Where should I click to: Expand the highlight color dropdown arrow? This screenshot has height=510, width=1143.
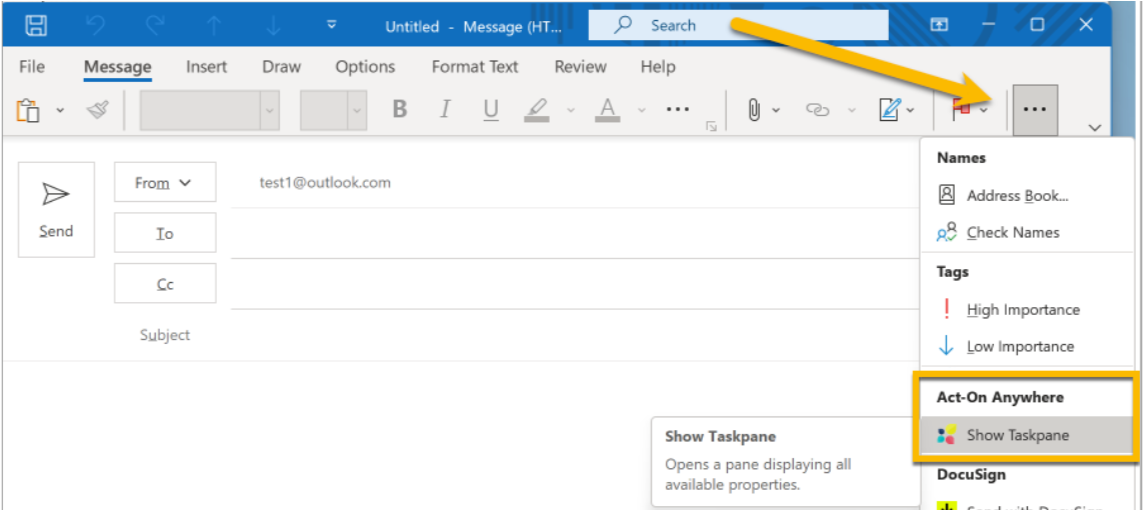(571, 111)
